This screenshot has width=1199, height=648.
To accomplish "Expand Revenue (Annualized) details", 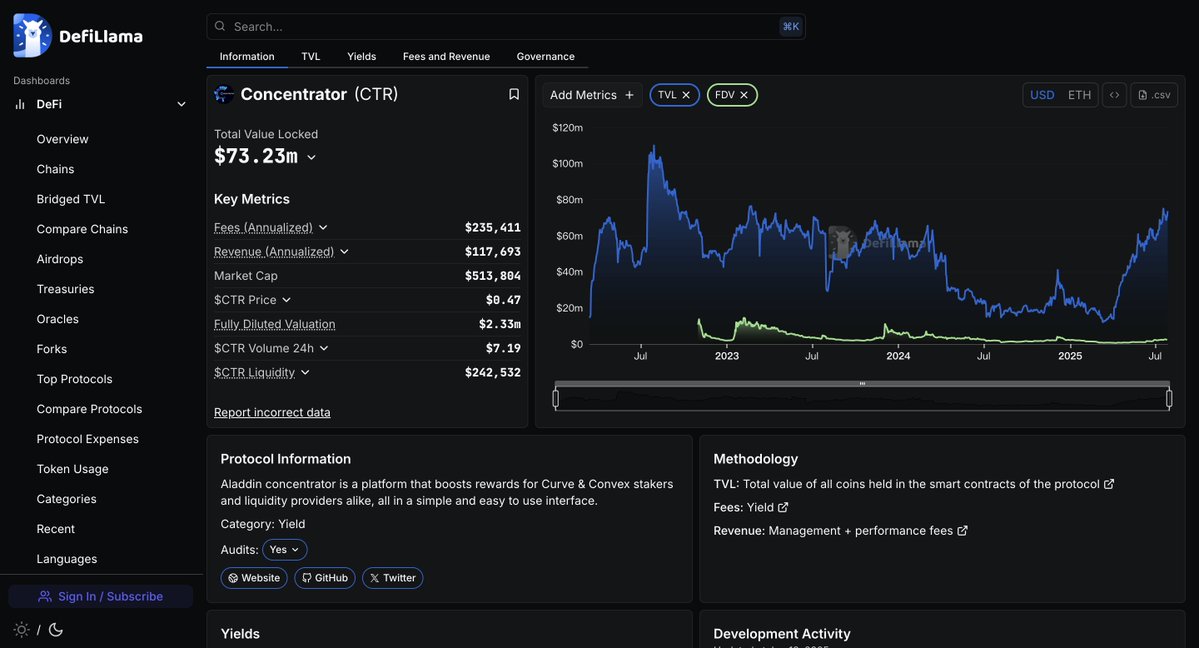I will pos(344,252).
